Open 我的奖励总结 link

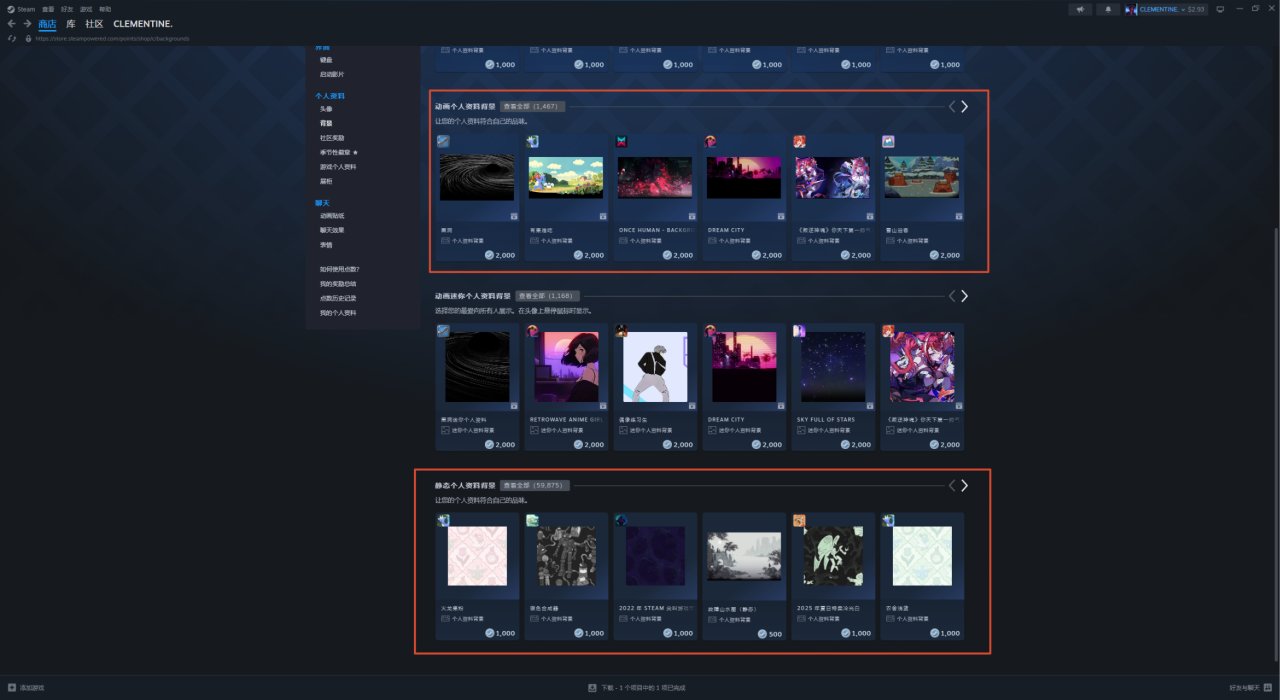(x=338, y=284)
